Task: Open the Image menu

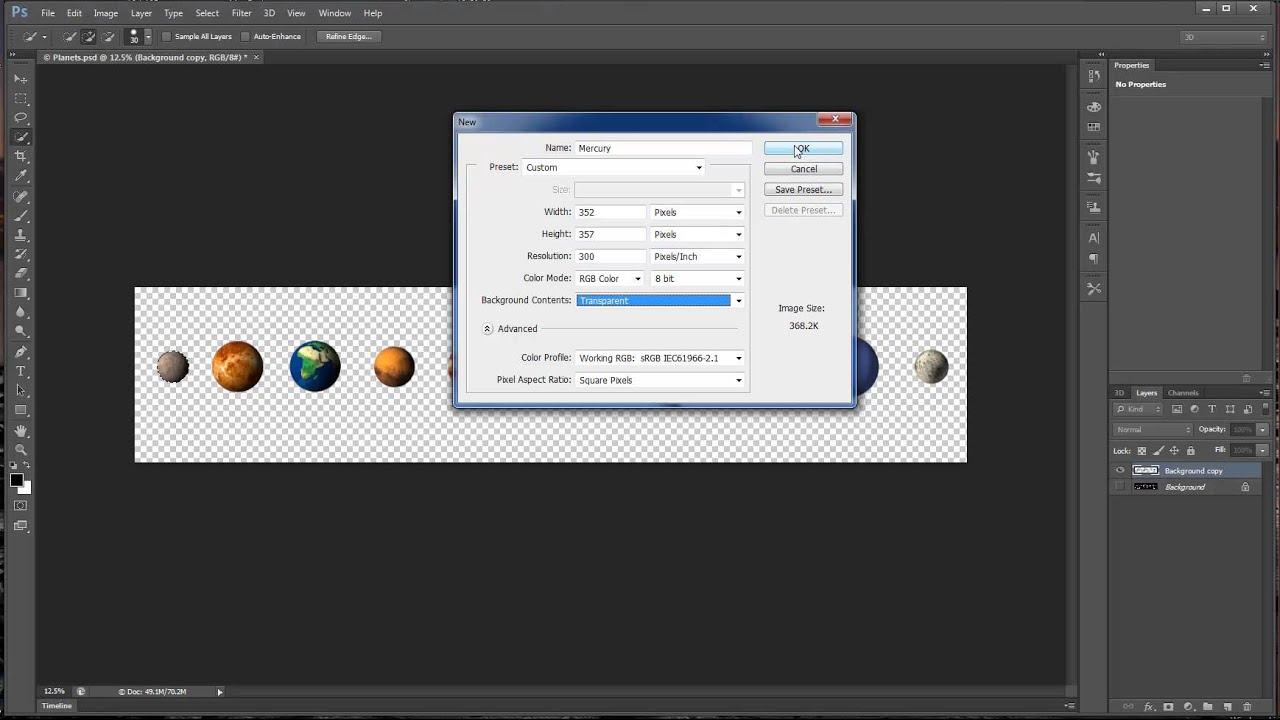Action: click(x=105, y=13)
